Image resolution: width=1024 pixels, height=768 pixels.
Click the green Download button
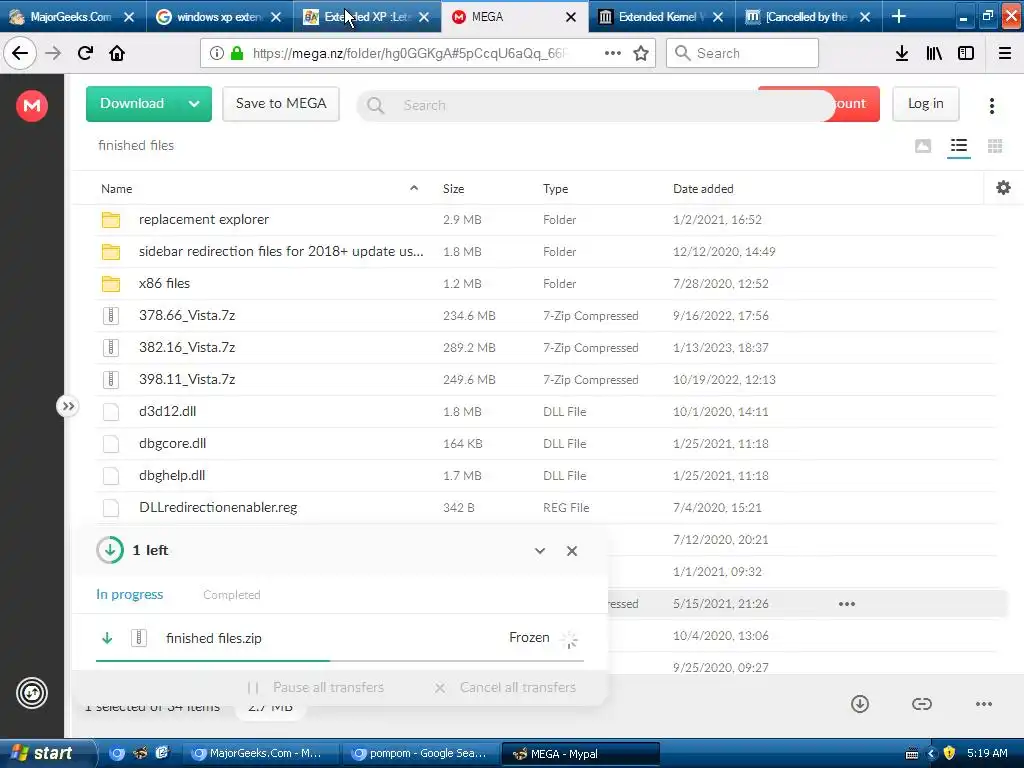click(x=133, y=104)
